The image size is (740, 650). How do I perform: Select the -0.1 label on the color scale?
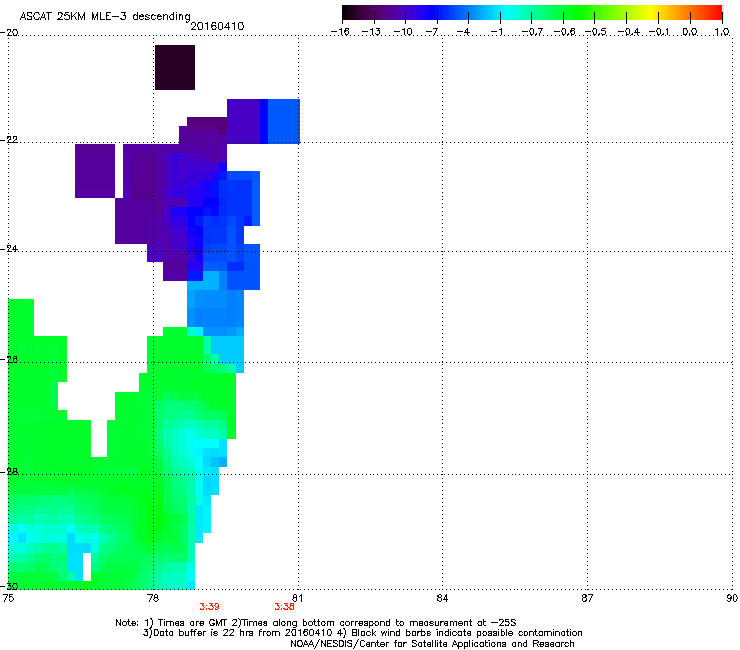(x=659, y=32)
